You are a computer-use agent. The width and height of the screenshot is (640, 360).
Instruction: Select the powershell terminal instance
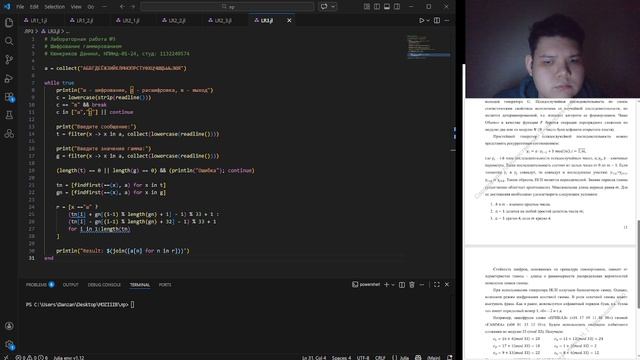coord(366,284)
